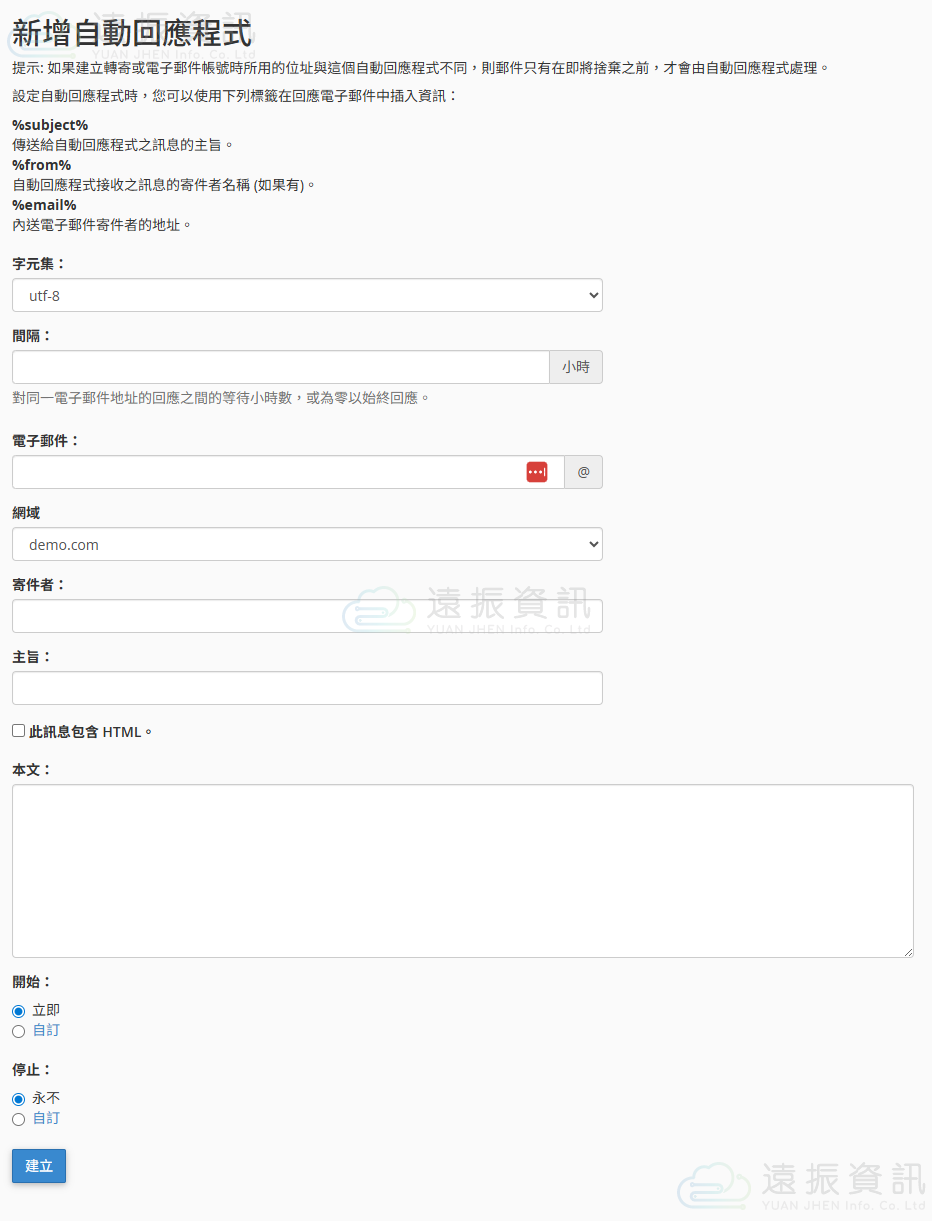
Task: Click the red password manager icon in email field
Action: [537, 472]
